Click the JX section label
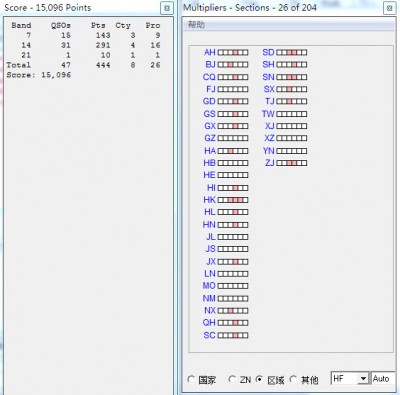 (x=211, y=261)
